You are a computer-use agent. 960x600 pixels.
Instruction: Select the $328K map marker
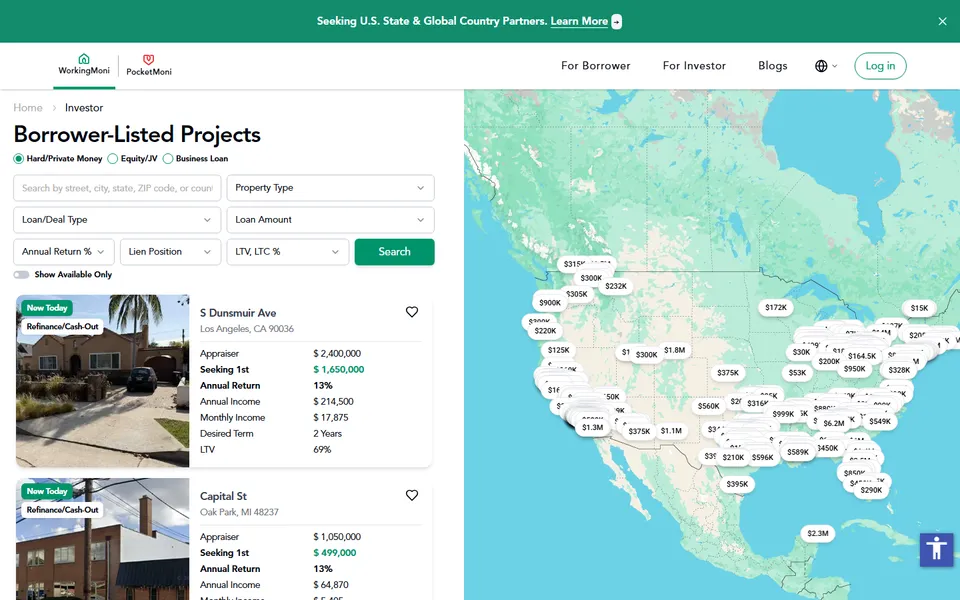(899, 370)
